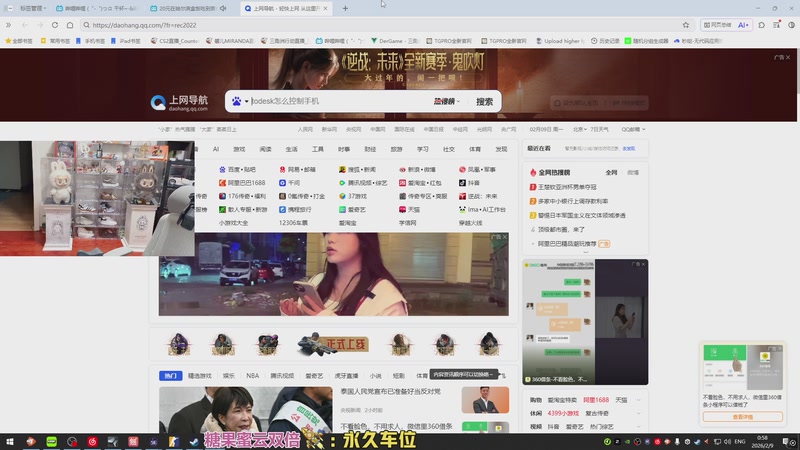Select the 财经 category tab
The image size is (800, 450).
pyautogui.click(x=370, y=149)
